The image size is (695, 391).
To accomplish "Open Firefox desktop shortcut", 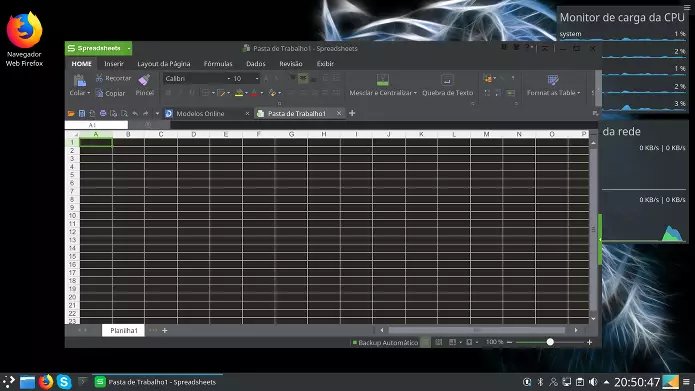I will (x=24, y=39).
